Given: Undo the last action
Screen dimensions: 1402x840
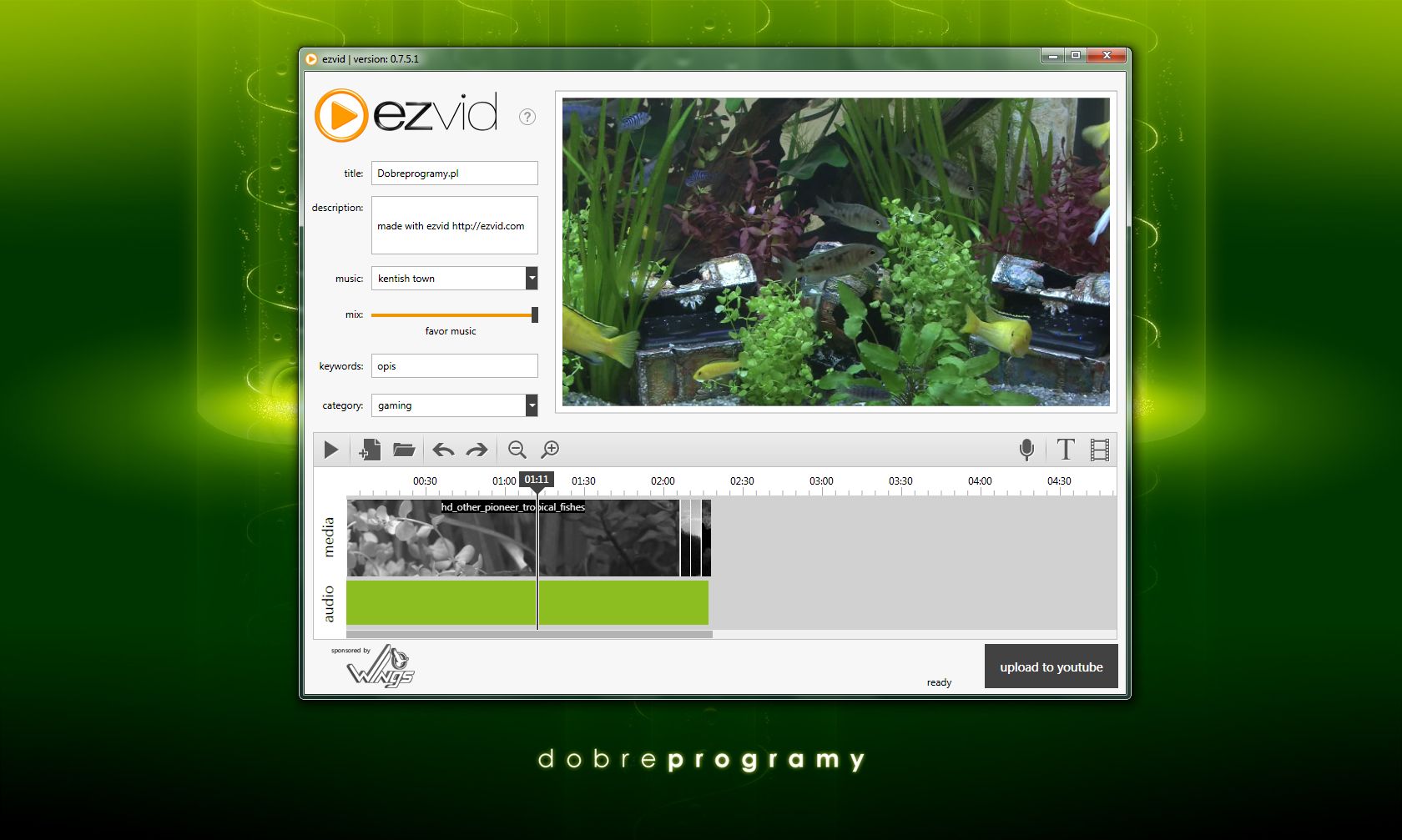Looking at the screenshot, I should [x=443, y=450].
